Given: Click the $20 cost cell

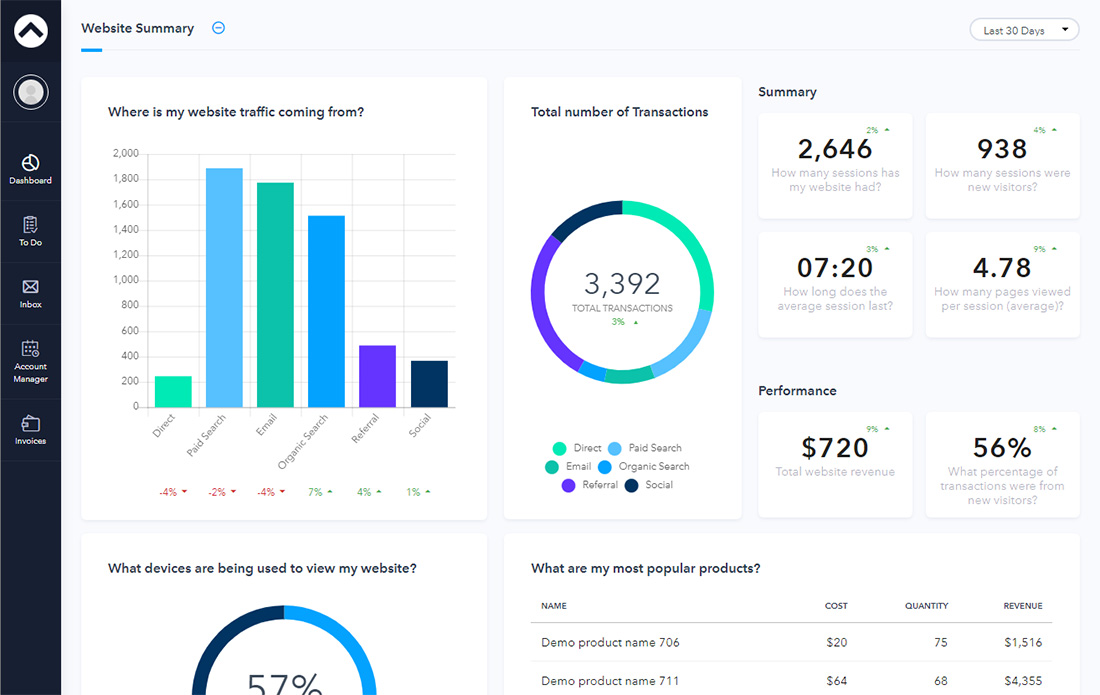Looking at the screenshot, I should [836, 642].
